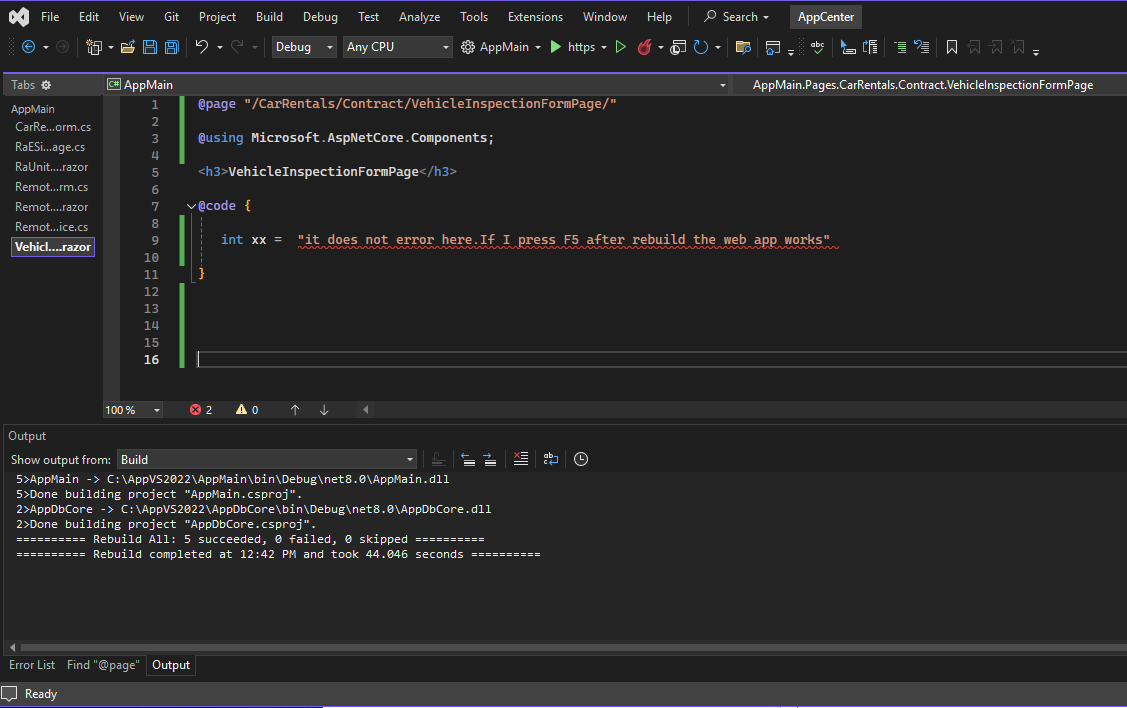1127x708 pixels.
Task: Click the Hot Reload flame icon
Action: point(645,47)
